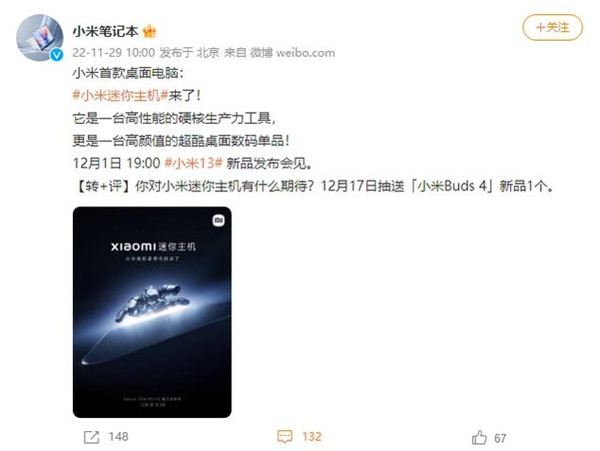This screenshot has height=451, width=600.
Task: Click the post timestamp 22-11-29 10:00
Action: (x=114, y=52)
